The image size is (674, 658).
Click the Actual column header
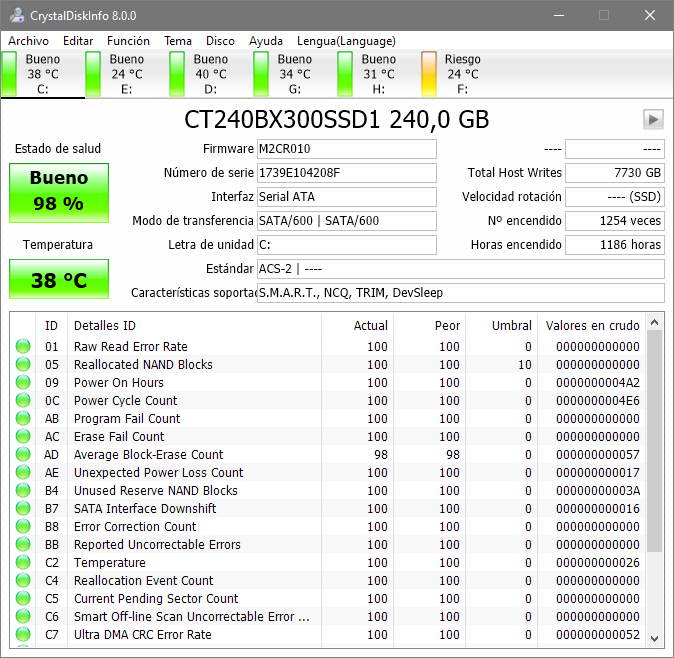pos(357,326)
